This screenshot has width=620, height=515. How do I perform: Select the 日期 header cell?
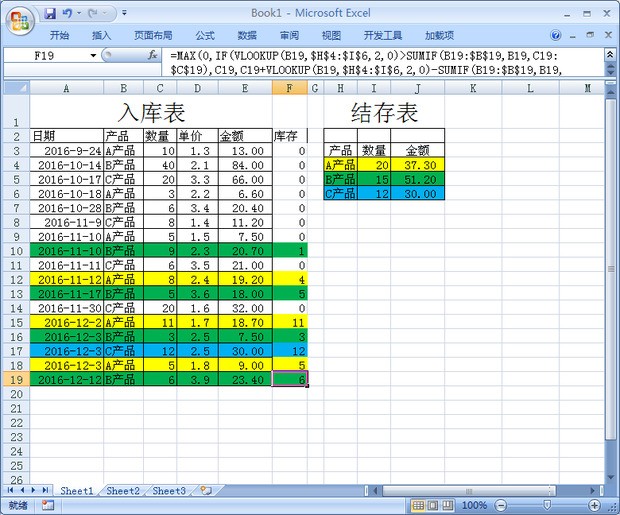[66, 136]
